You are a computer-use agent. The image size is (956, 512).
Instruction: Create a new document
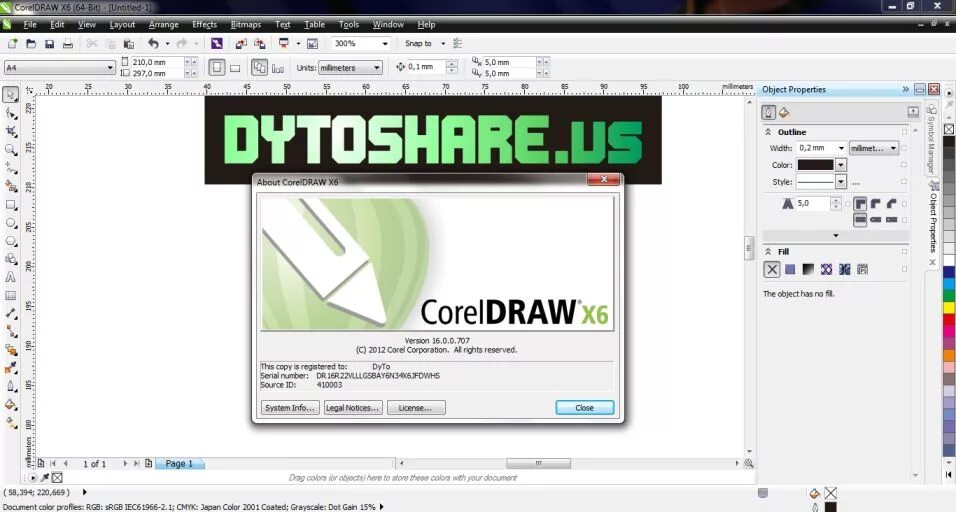[12, 43]
